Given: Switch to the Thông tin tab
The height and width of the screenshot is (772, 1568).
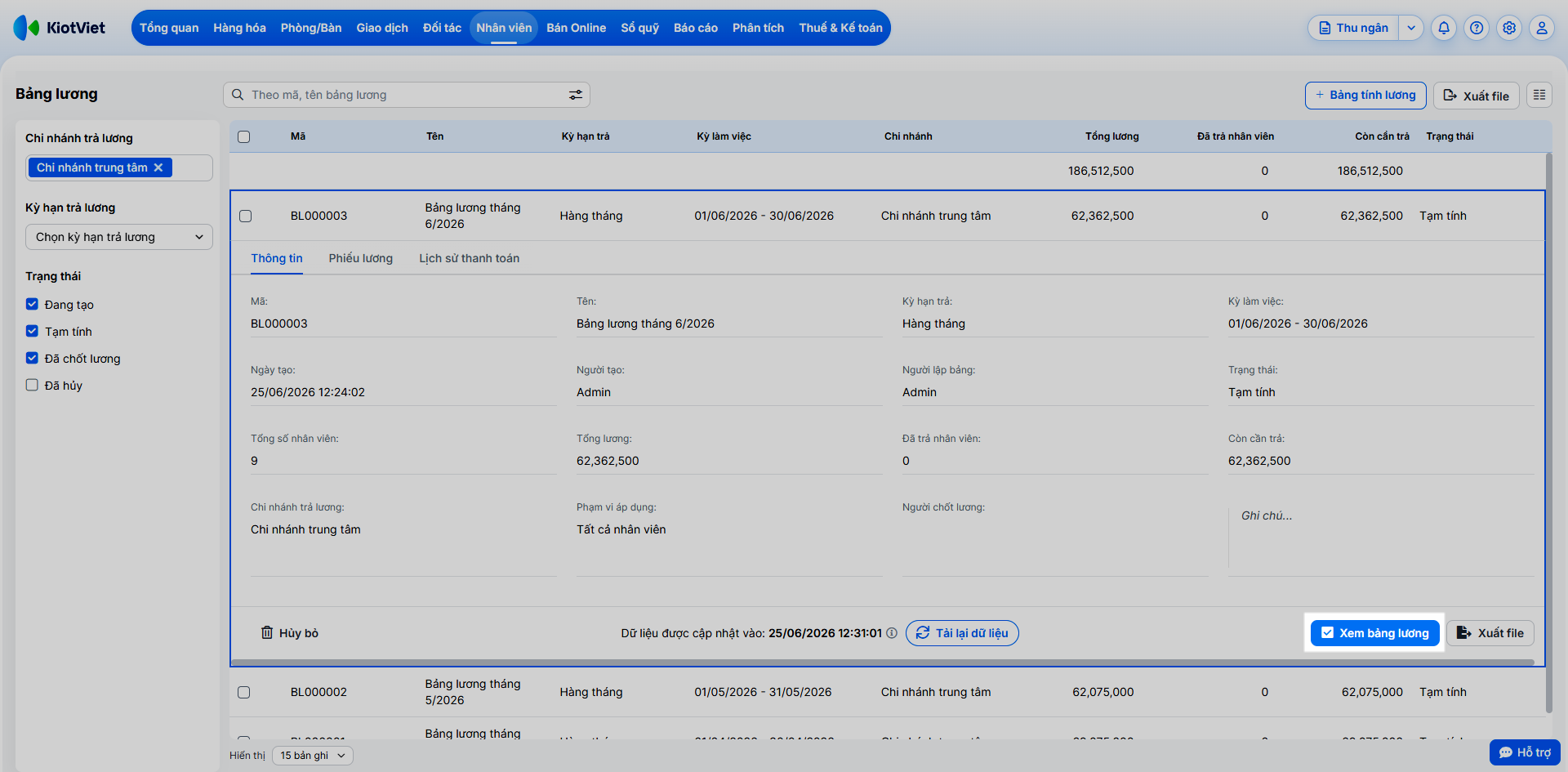Looking at the screenshot, I should pos(277,258).
